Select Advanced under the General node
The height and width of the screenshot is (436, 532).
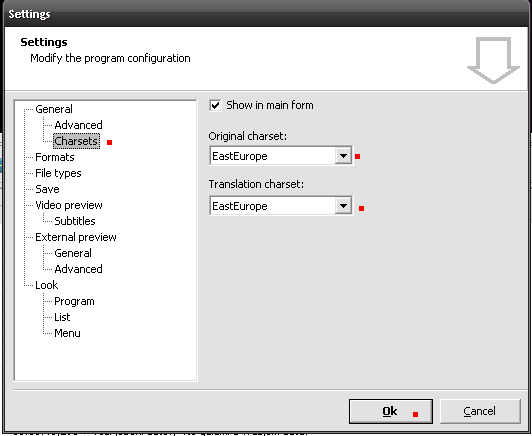78,125
